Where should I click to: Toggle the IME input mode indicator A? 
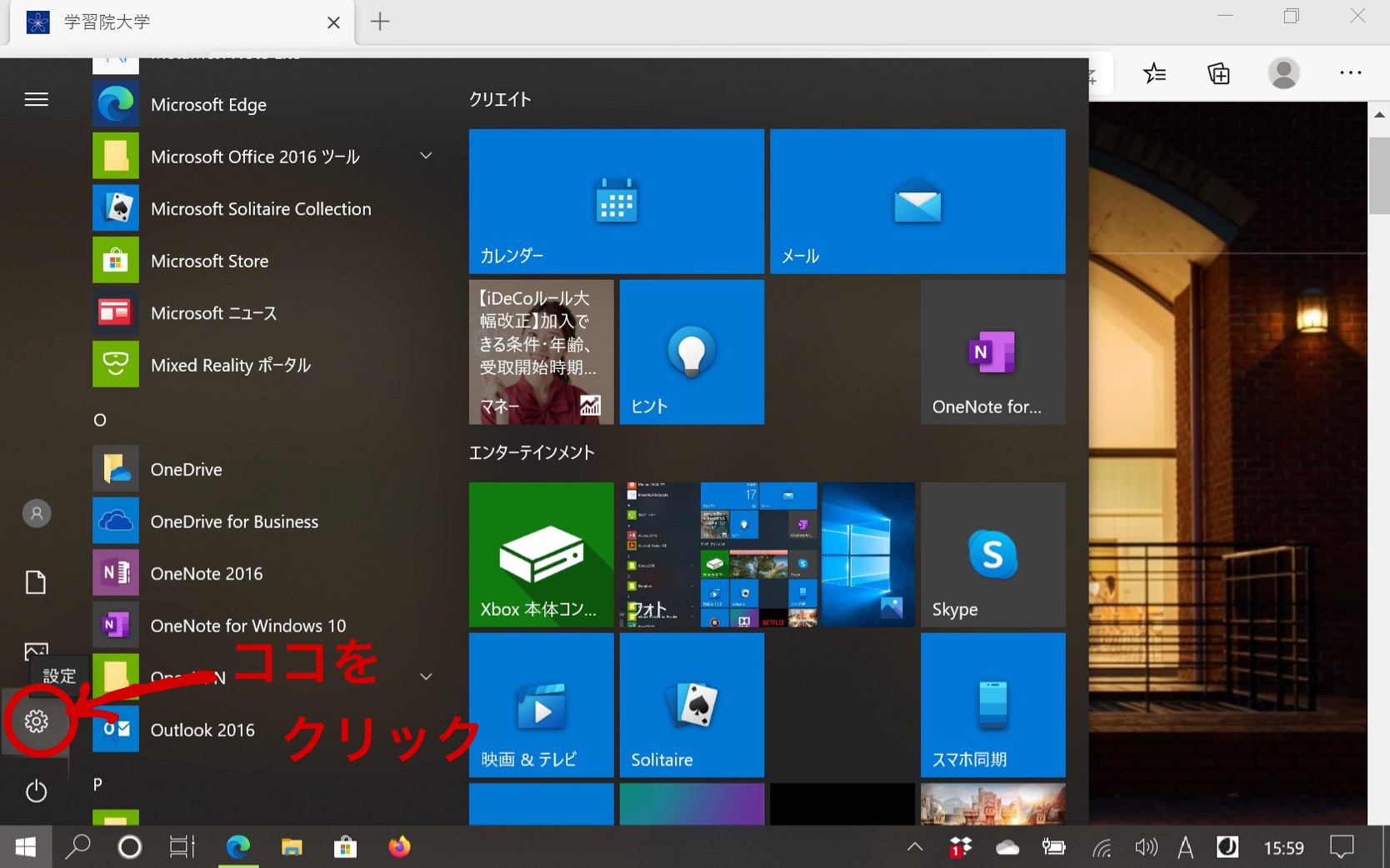coord(1185,847)
